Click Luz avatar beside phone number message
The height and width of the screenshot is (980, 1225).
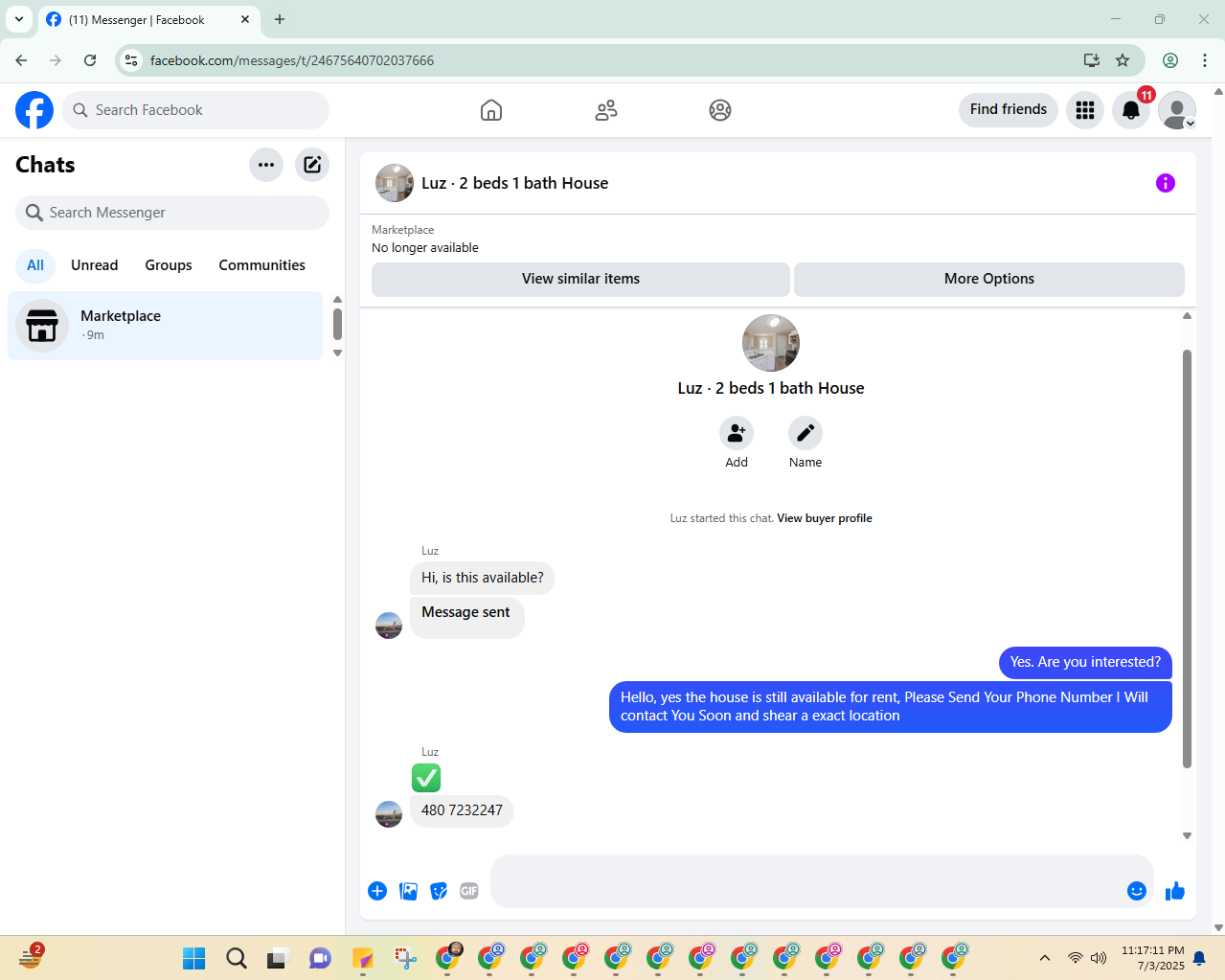point(389,814)
